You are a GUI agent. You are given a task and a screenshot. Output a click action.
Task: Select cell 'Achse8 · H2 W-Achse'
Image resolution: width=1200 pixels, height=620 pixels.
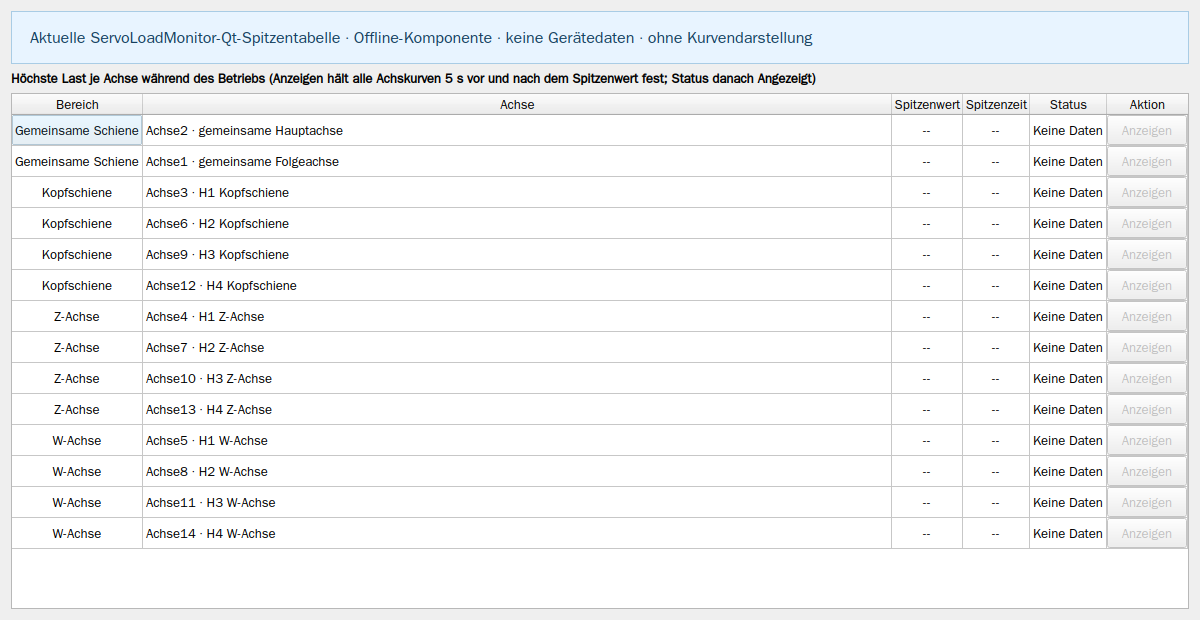tap(517, 472)
